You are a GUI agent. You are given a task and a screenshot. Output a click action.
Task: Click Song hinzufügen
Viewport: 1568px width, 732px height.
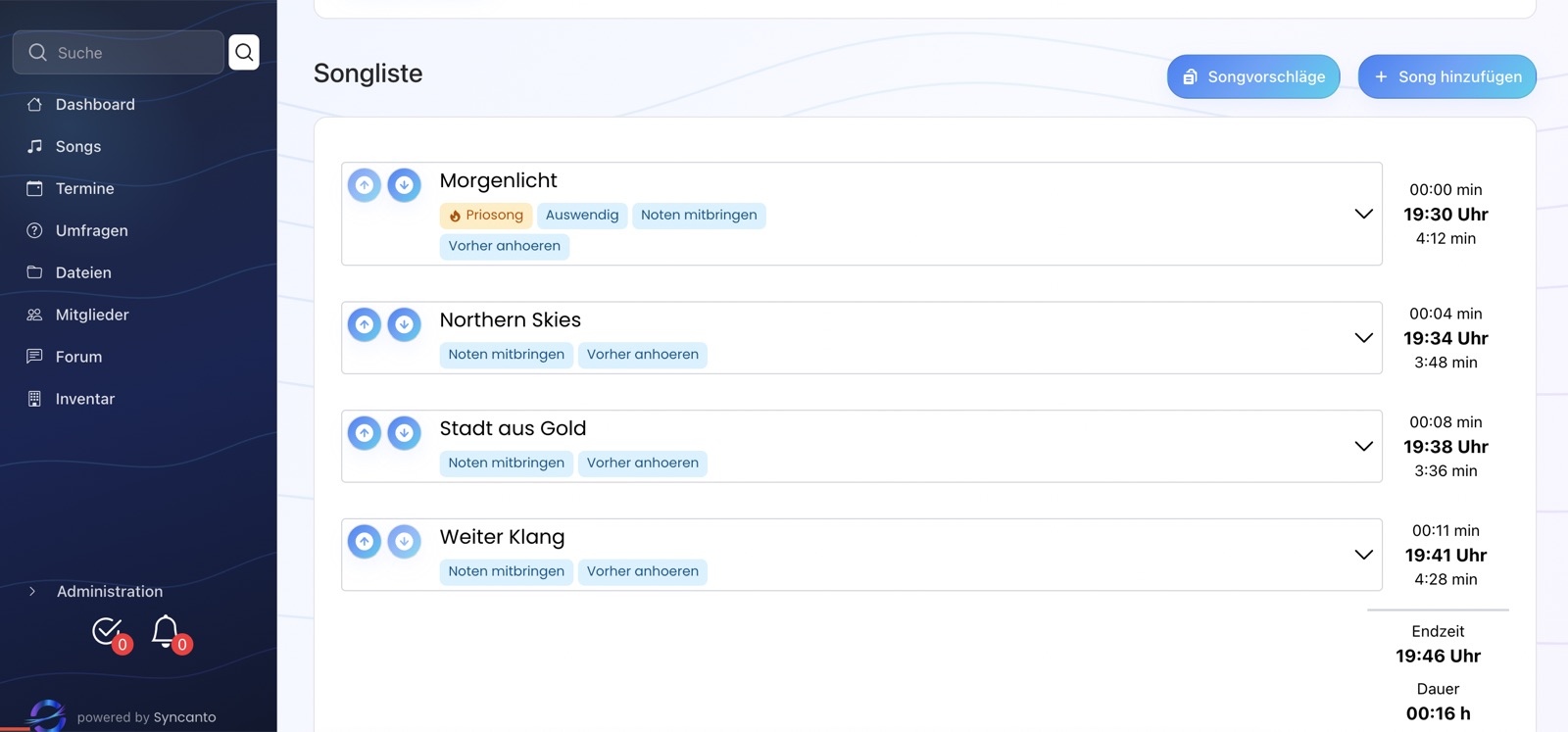[1446, 76]
